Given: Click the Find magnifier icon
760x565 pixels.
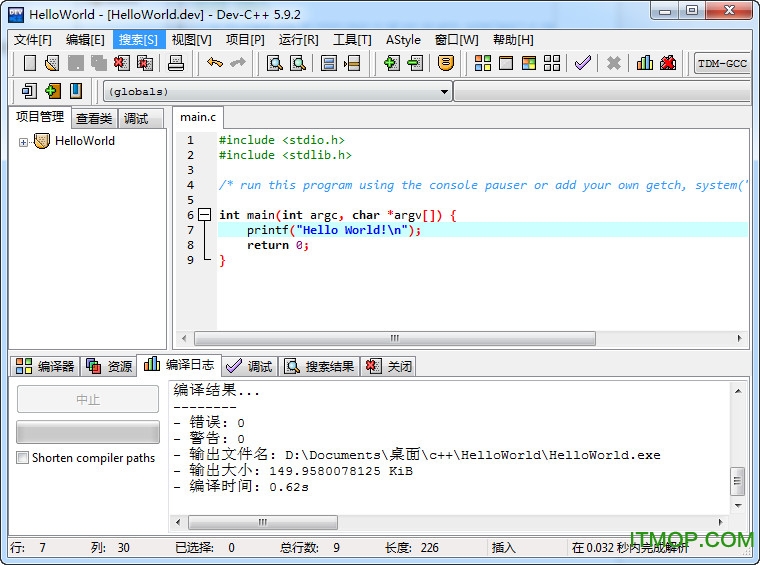Looking at the screenshot, I should click(274, 63).
